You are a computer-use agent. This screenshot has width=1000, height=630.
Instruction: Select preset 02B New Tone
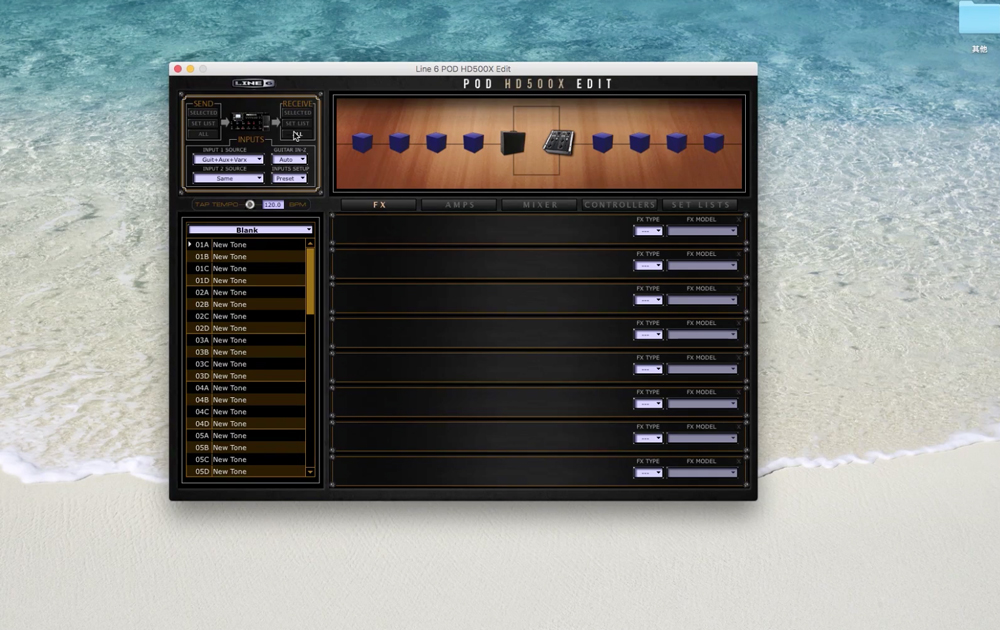pos(246,304)
